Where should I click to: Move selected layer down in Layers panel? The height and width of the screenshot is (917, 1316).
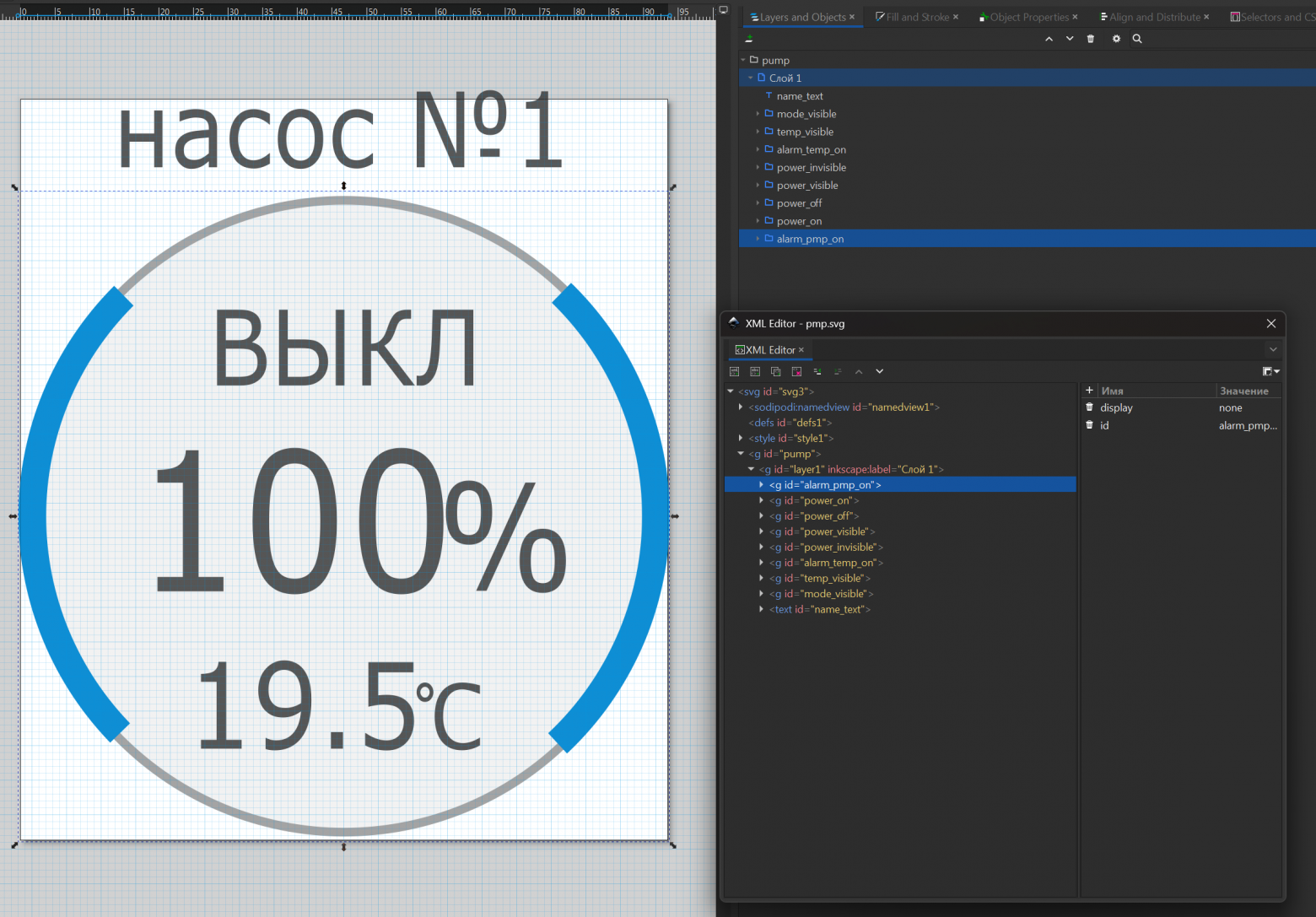1070,39
